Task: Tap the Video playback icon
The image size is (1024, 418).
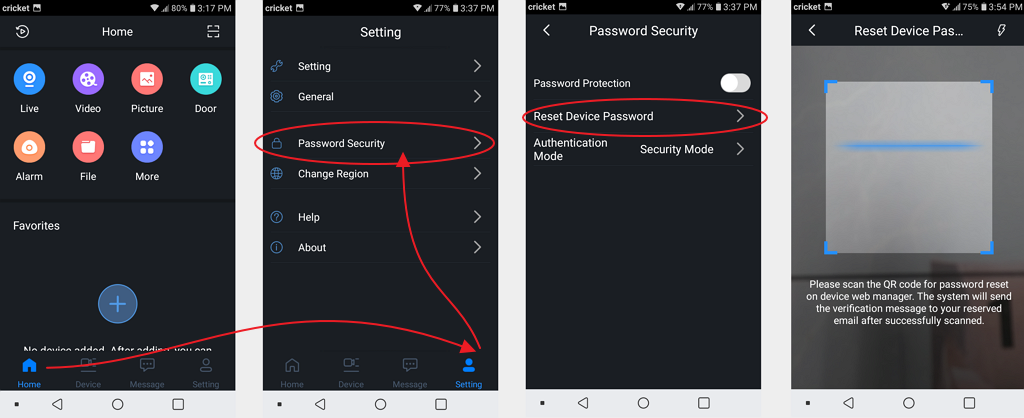Action: tap(88, 80)
